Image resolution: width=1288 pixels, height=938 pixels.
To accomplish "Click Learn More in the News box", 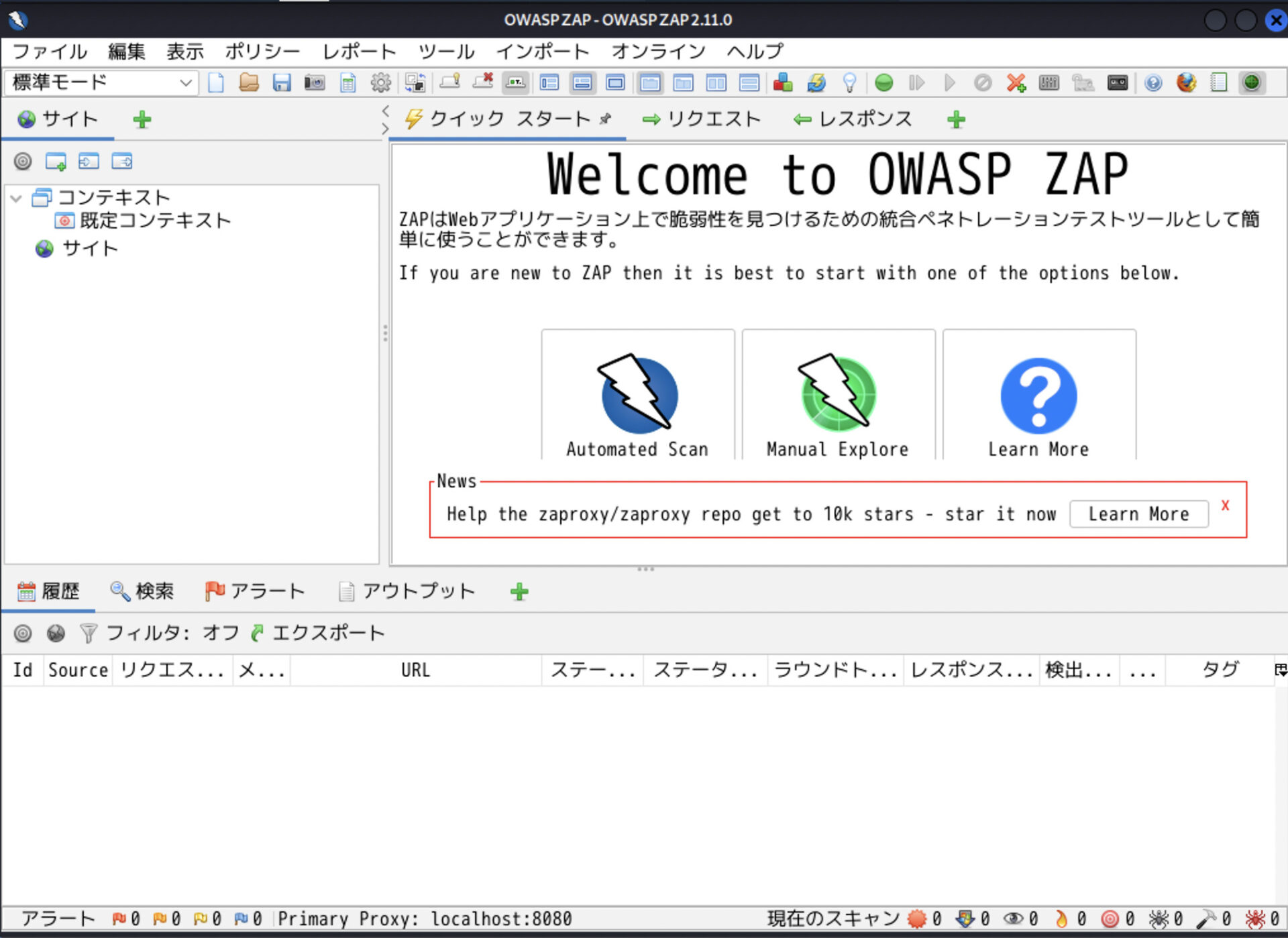I will pyautogui.click(x=1138, y=514).
